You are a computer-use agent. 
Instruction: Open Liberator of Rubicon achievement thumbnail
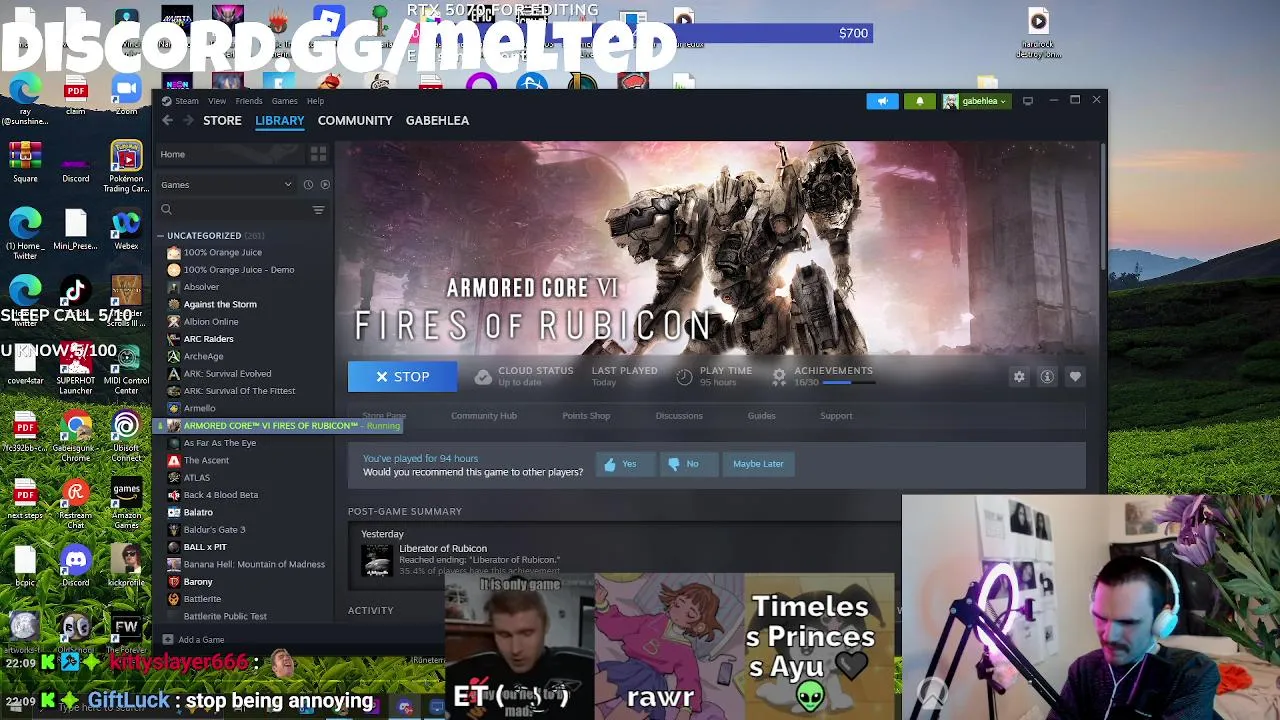point(377,560)
